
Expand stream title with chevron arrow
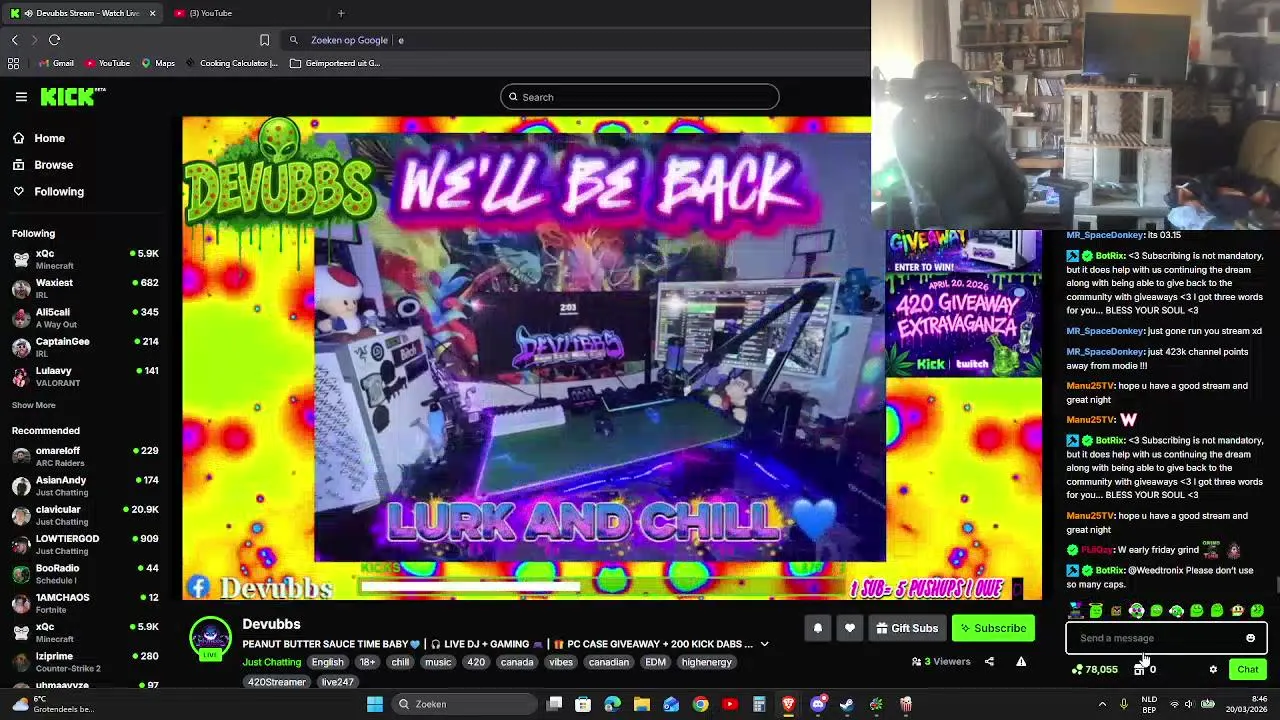764,644
